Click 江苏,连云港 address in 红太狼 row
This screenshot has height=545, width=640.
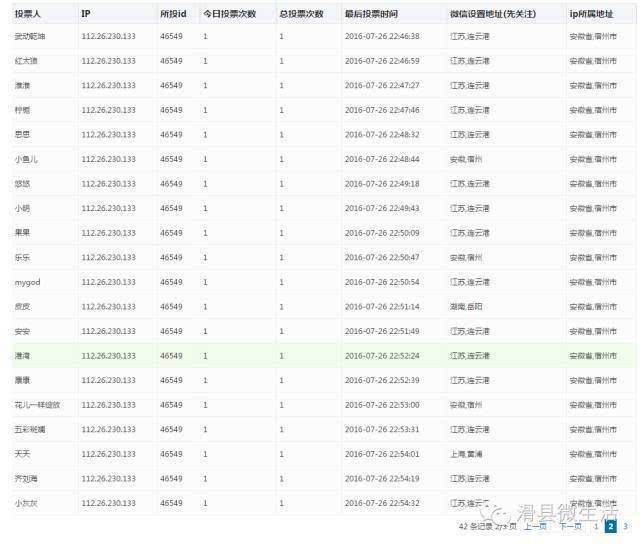tap(469, 61)
